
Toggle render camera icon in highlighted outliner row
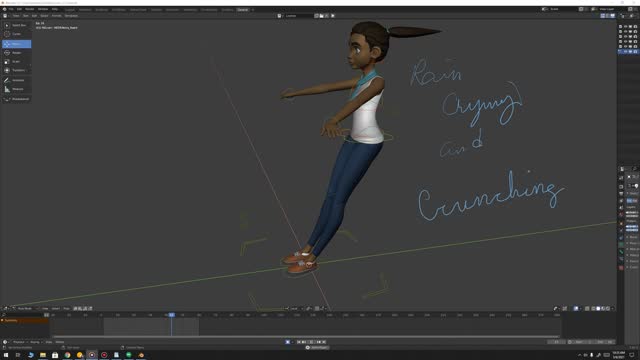click(x=635, y=52)
